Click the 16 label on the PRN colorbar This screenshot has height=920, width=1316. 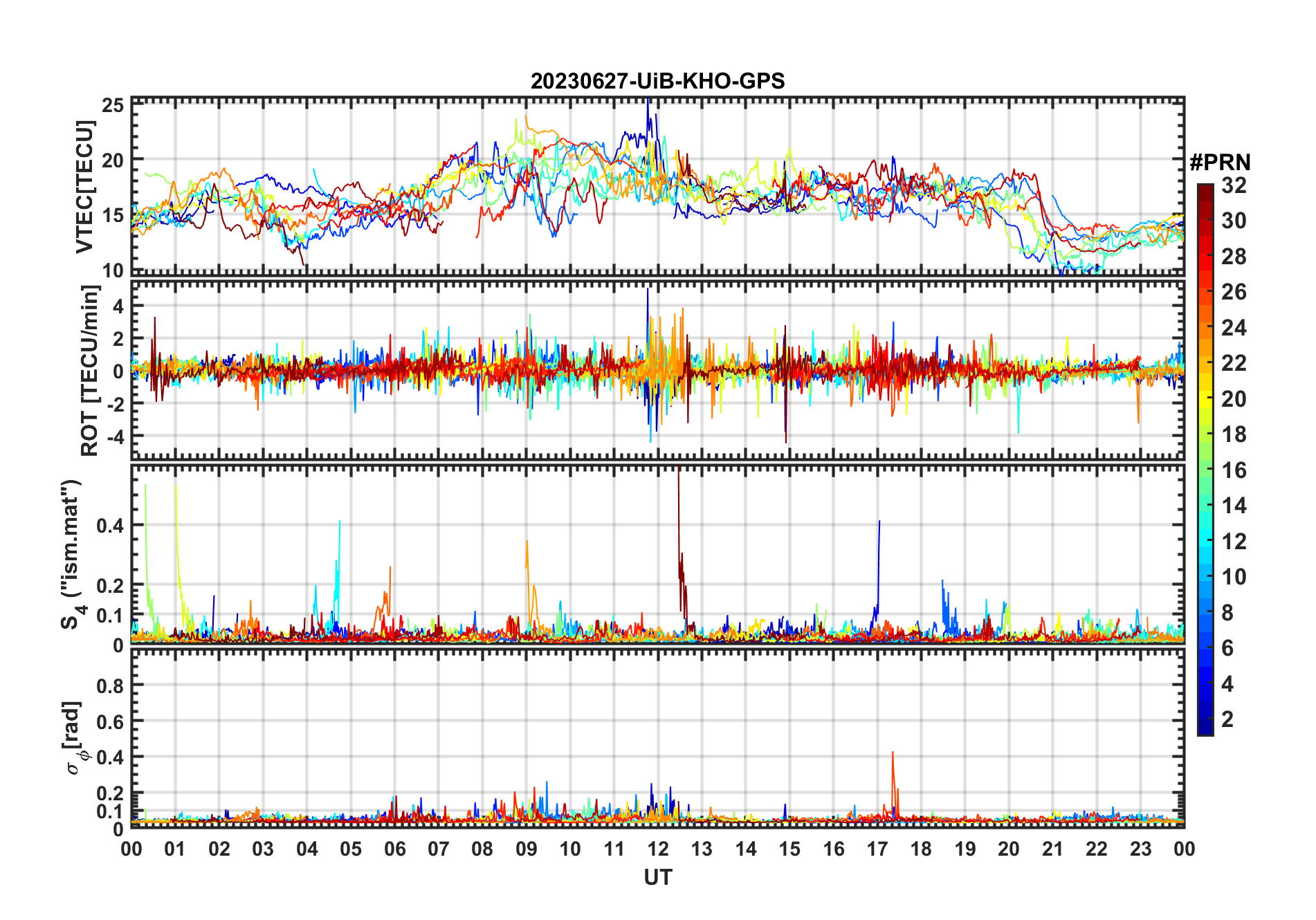1234,470
